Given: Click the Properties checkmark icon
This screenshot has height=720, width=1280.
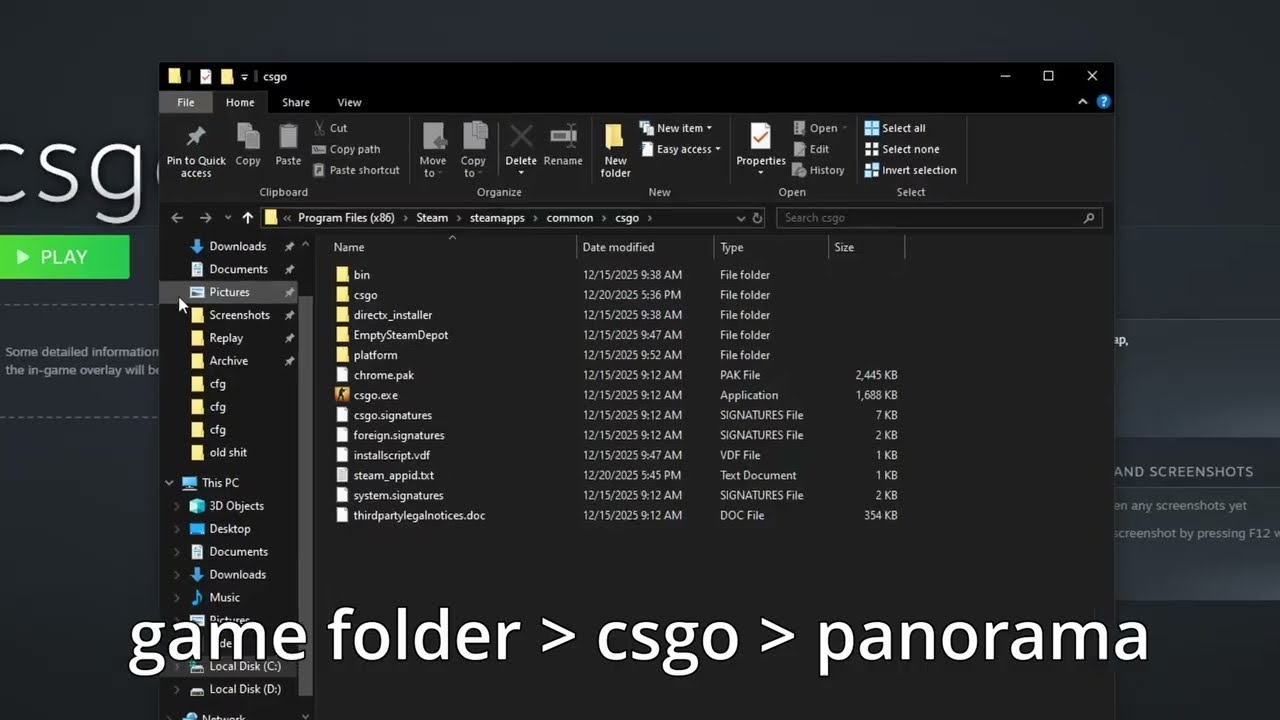Looking at the screenshot, I should point(760,136).
